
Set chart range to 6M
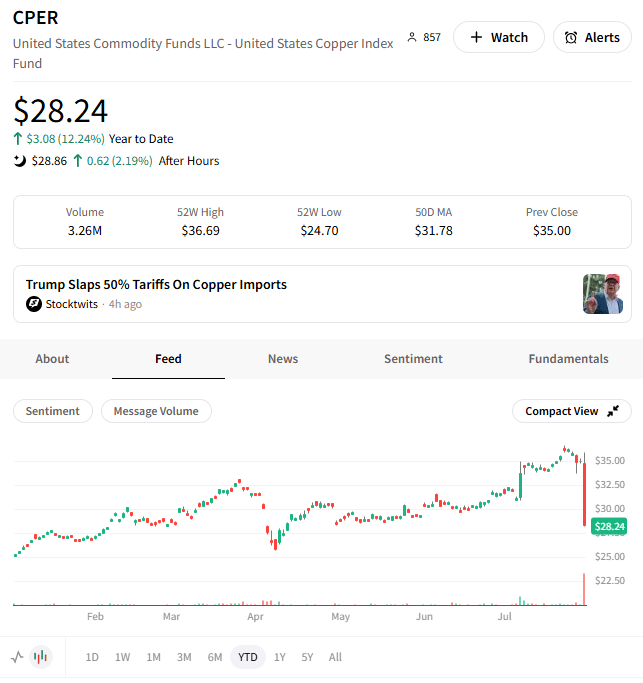215,657
